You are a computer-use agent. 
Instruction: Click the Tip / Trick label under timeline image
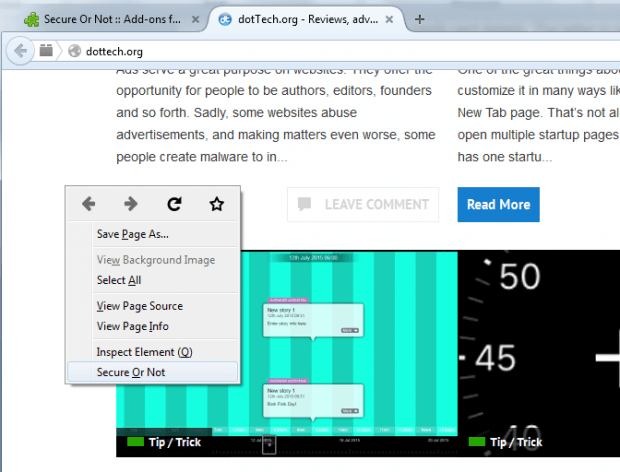point(175,442)
